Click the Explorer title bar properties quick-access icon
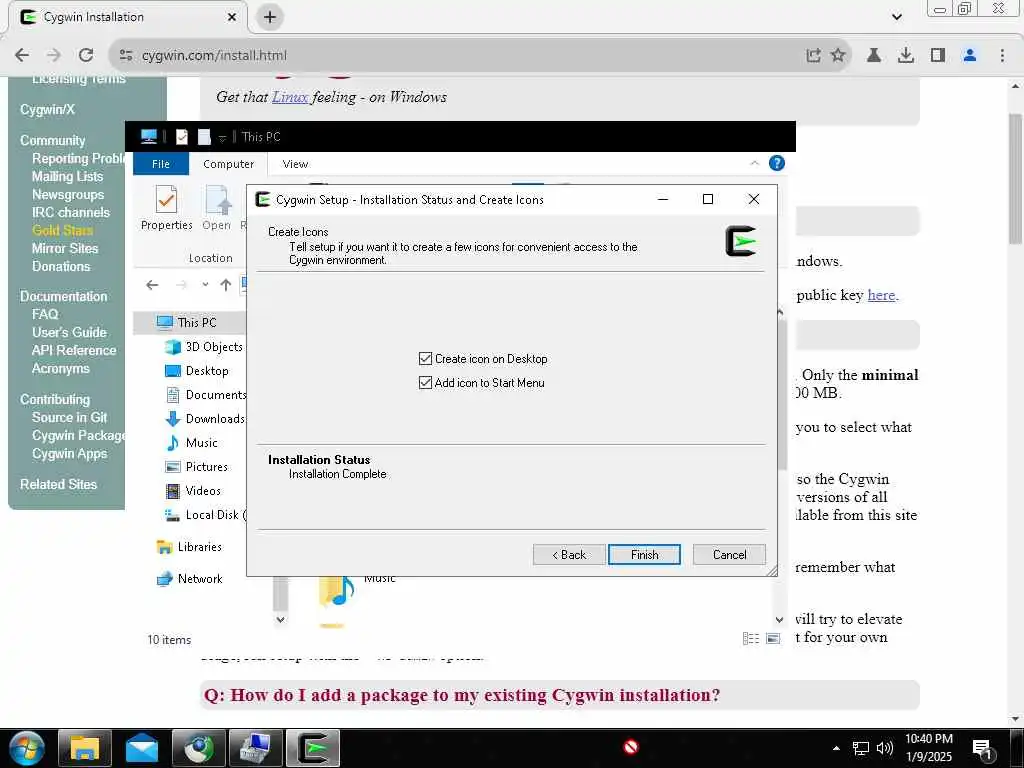Image resolution: width=1024 pixels, height=768 pixels. (182, 136)
